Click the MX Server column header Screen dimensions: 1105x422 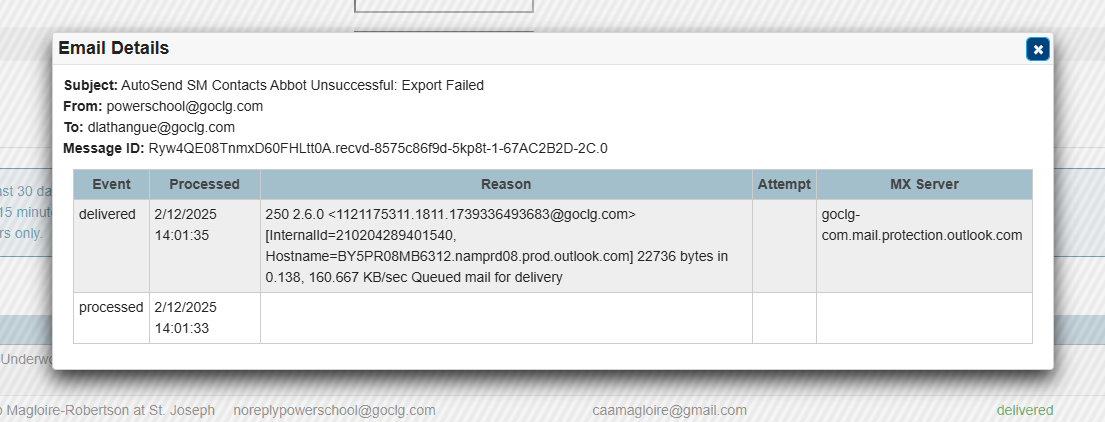925,185
